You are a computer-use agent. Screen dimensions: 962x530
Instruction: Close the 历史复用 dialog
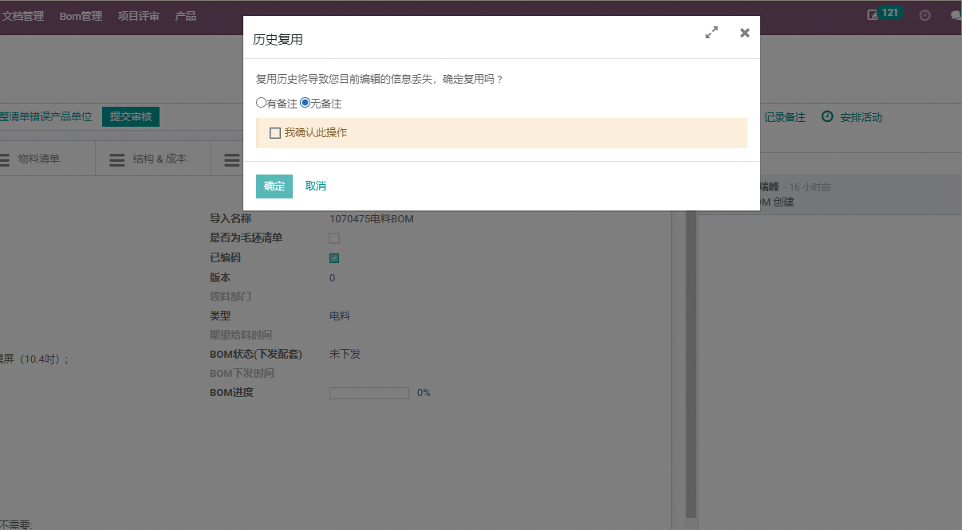point(744,33)
